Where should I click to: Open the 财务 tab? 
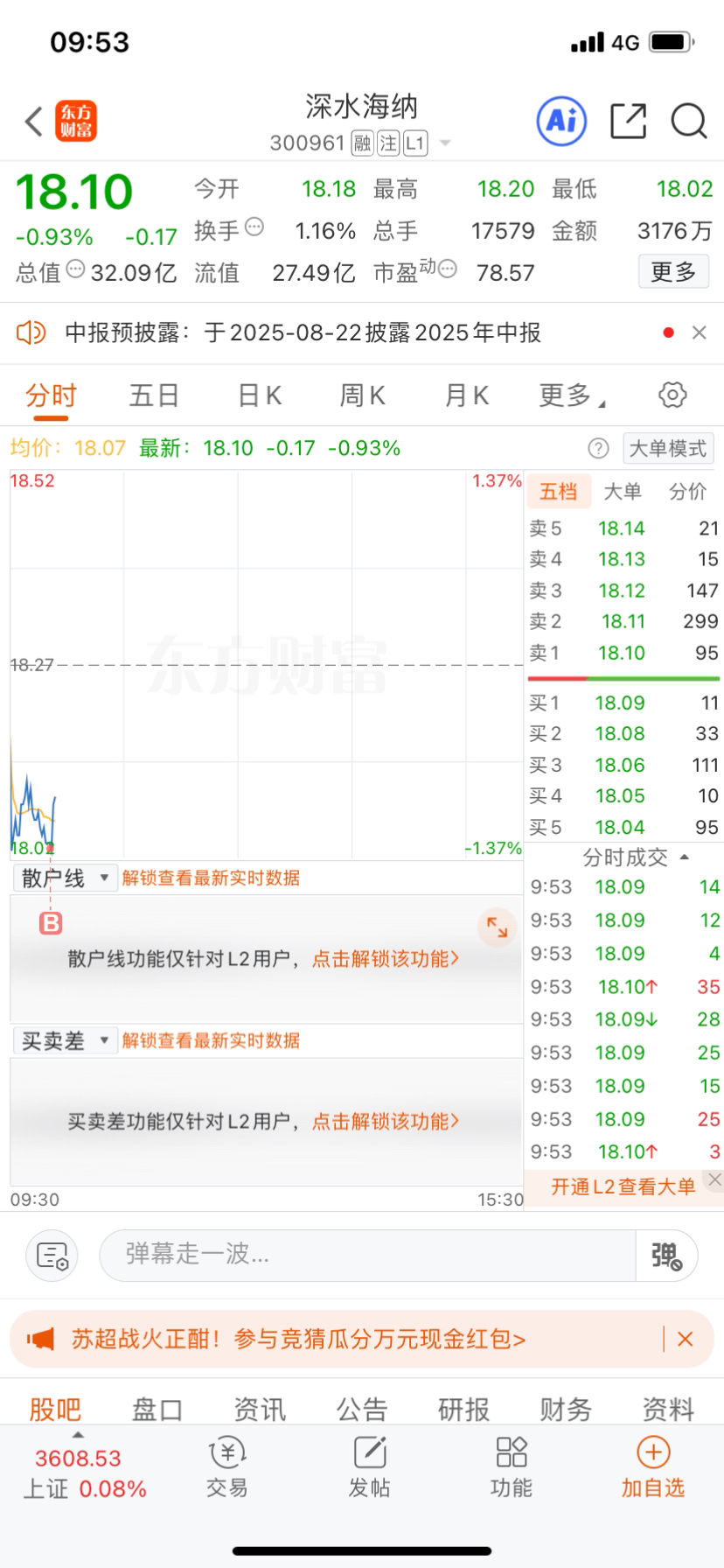tap(566, 1409)
